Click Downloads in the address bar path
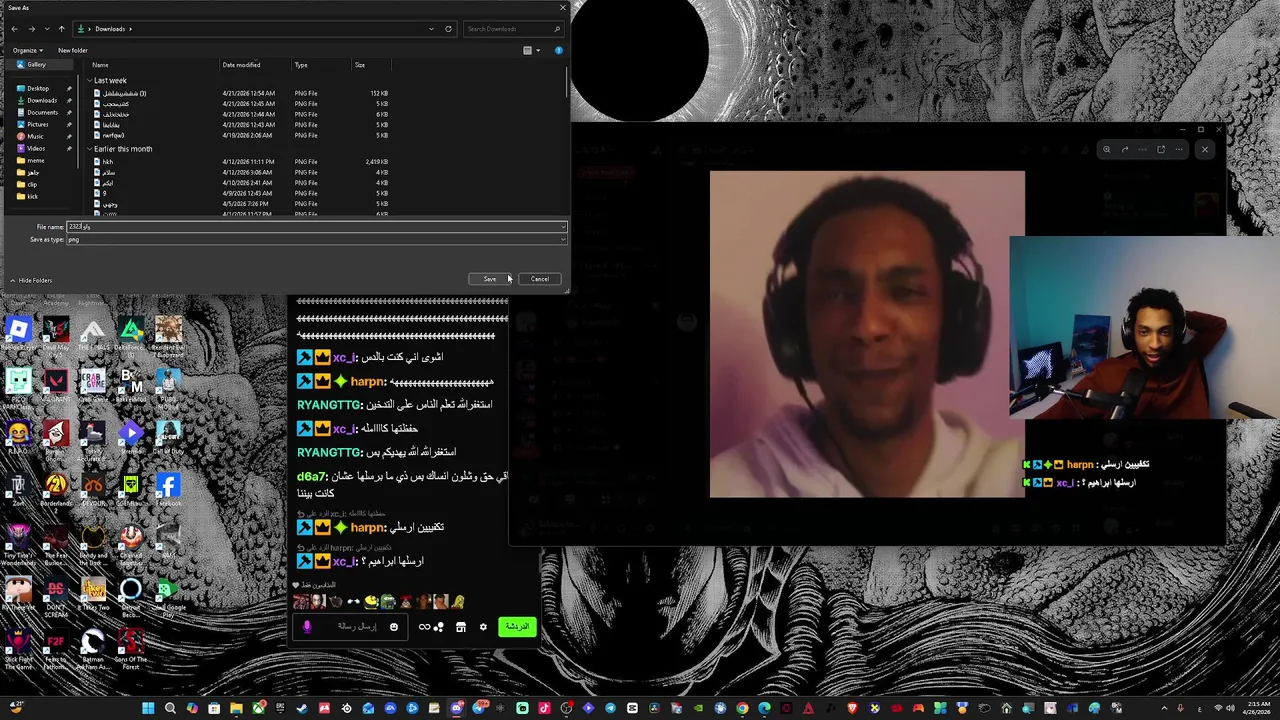 click(x=110, y=29)
